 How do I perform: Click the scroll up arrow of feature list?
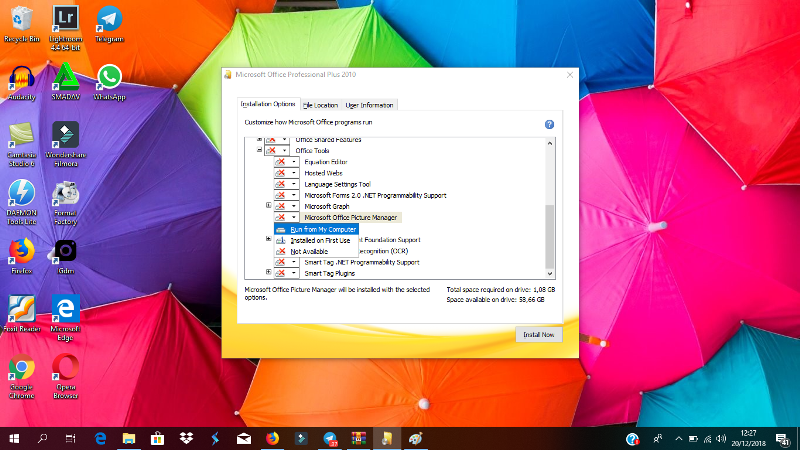pyautogui.click(x=549, y=143)
